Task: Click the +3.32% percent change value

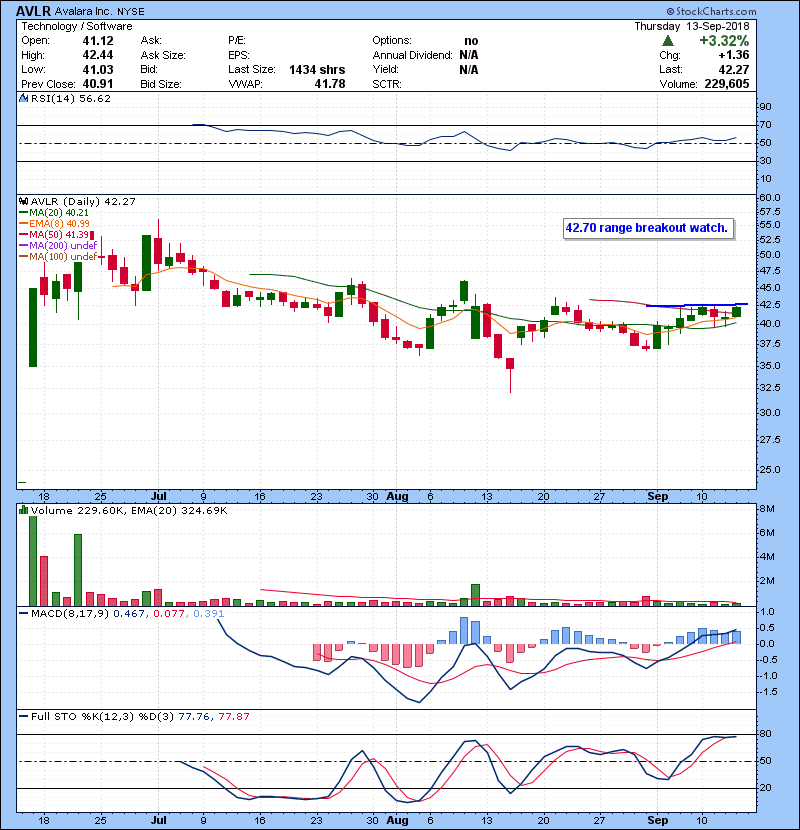Action: 724,41
